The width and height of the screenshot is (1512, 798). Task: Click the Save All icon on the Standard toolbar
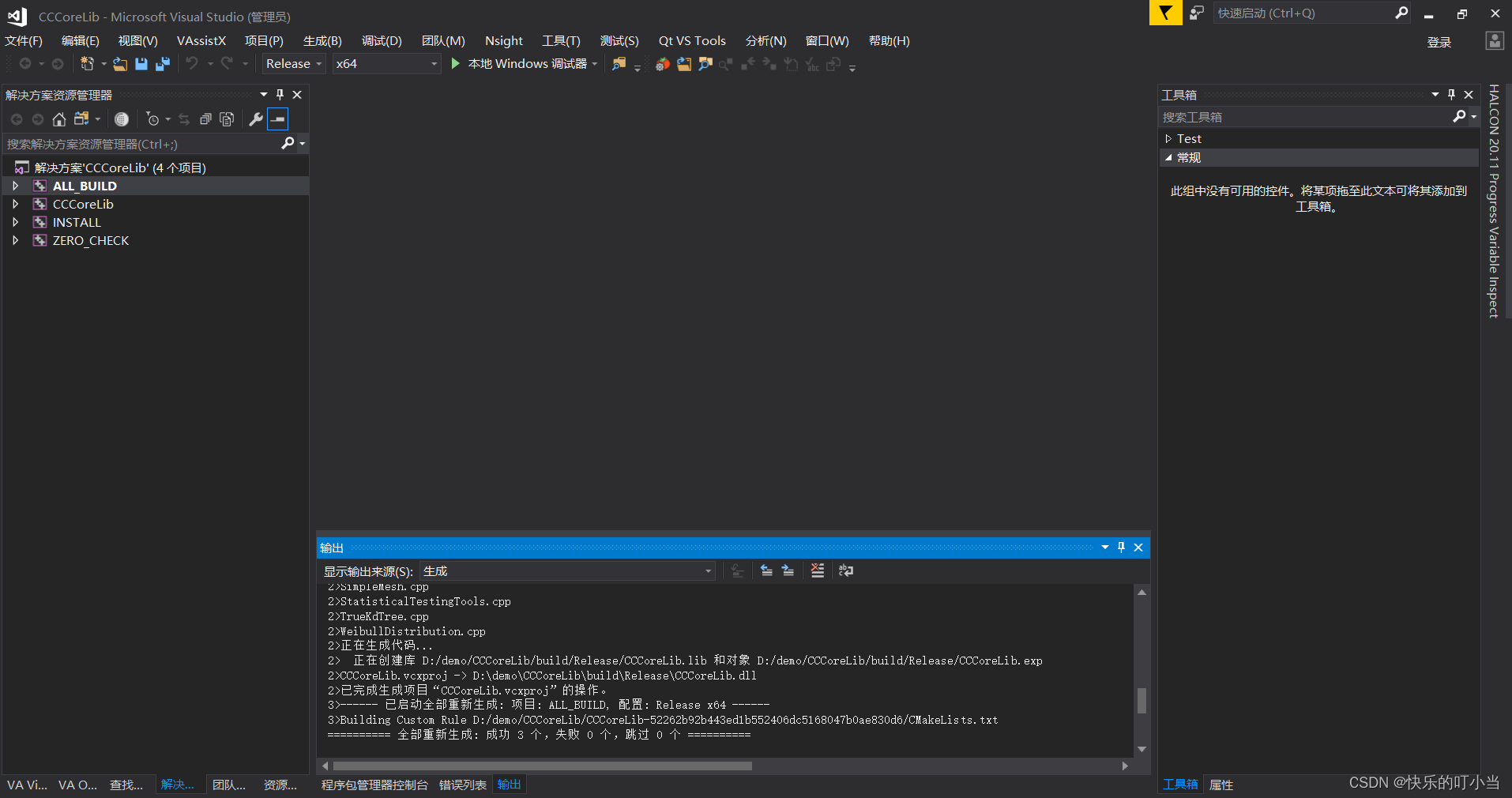tap(163, 63)
